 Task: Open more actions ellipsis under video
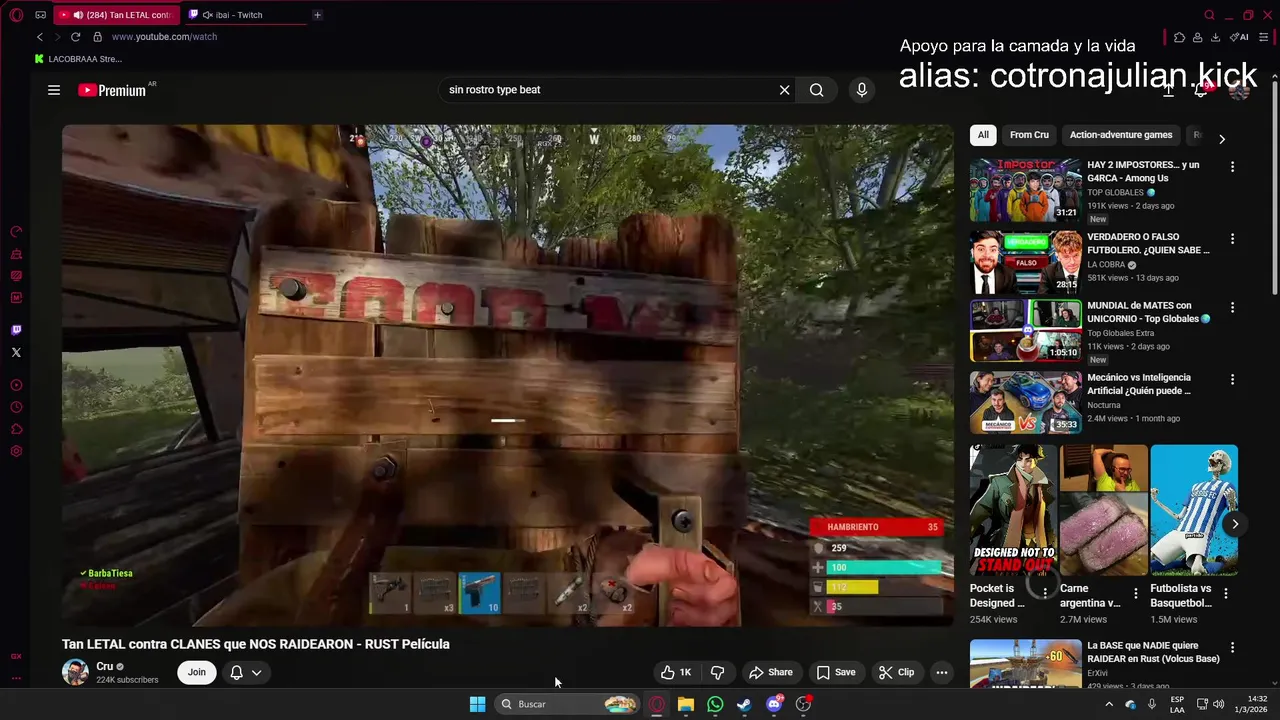[x=942, y=672]
